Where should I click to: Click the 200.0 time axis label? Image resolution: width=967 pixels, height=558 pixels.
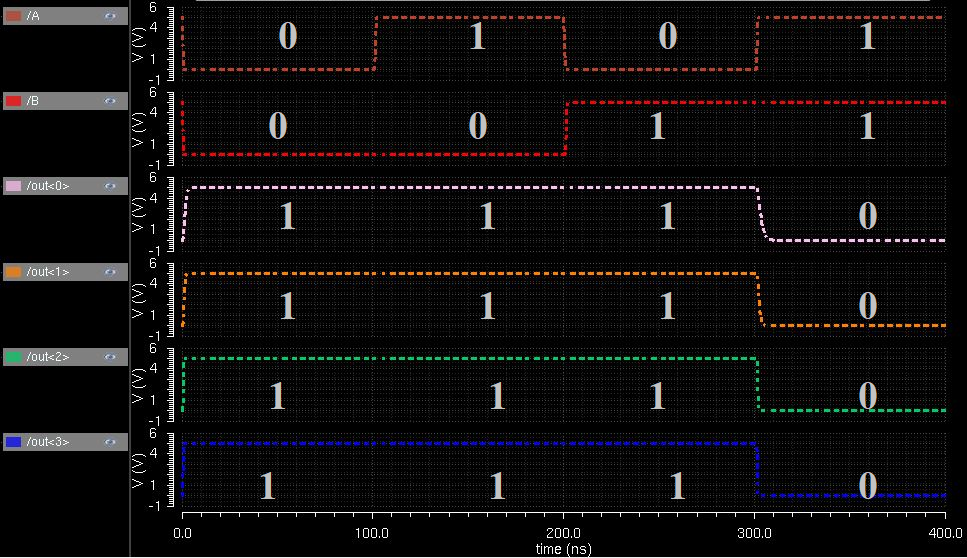tap(563, 533)
